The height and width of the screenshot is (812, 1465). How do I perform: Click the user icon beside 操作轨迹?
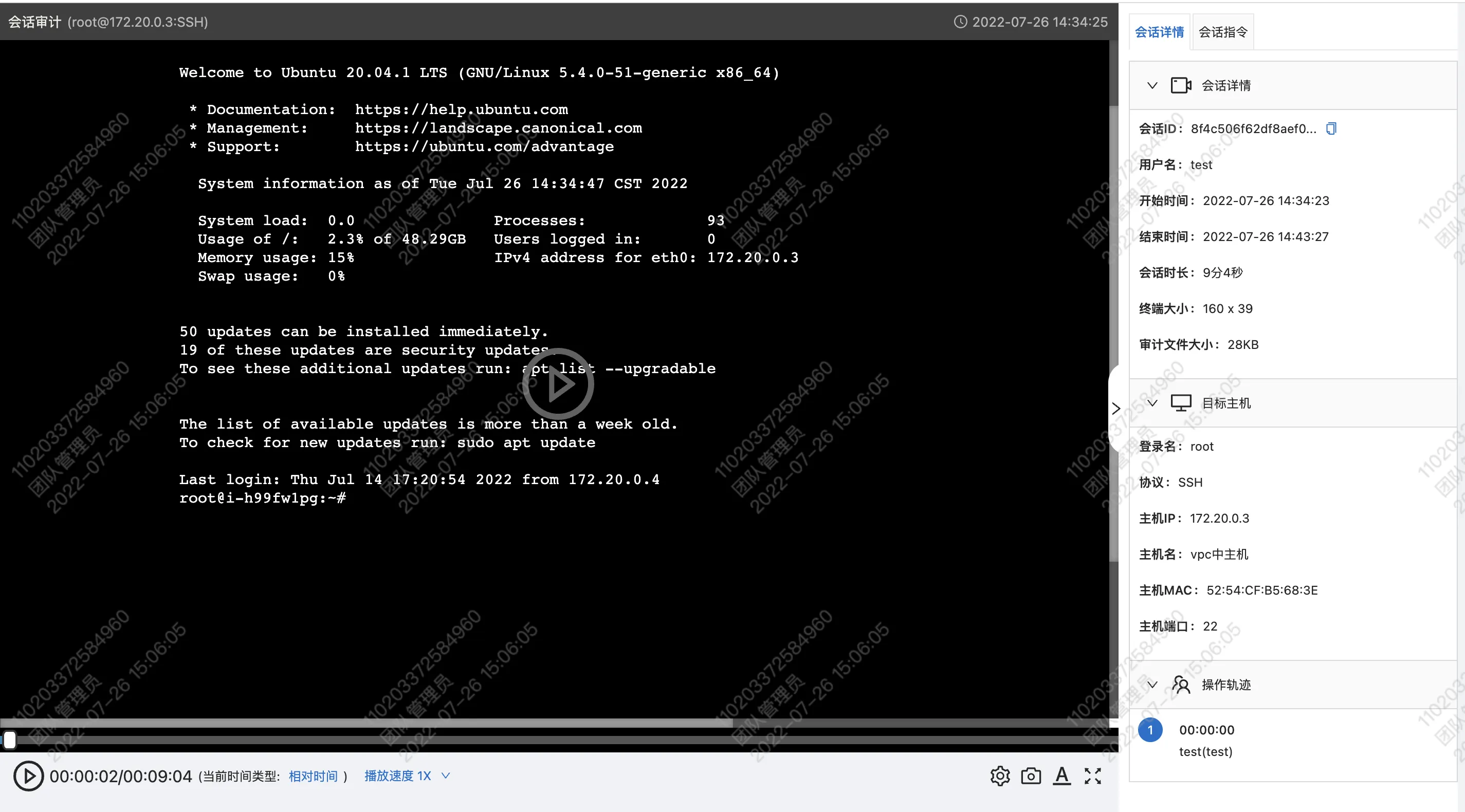tap(1181, 685)
